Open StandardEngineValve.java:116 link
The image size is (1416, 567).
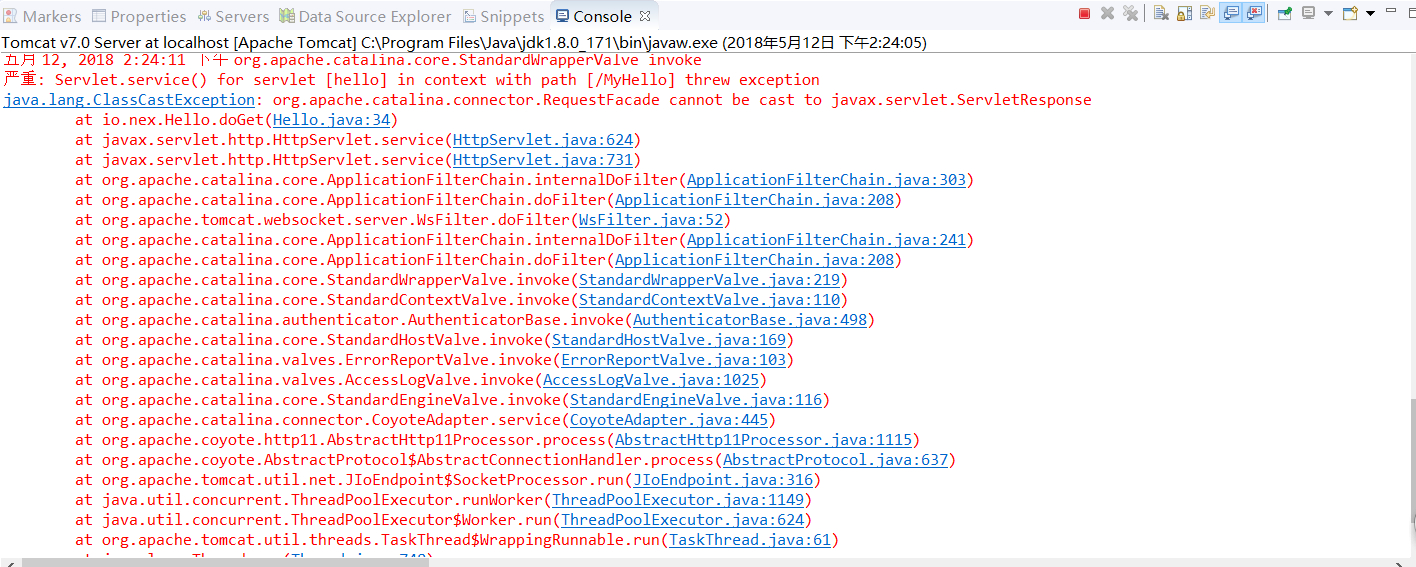click(x=696, y=400)
